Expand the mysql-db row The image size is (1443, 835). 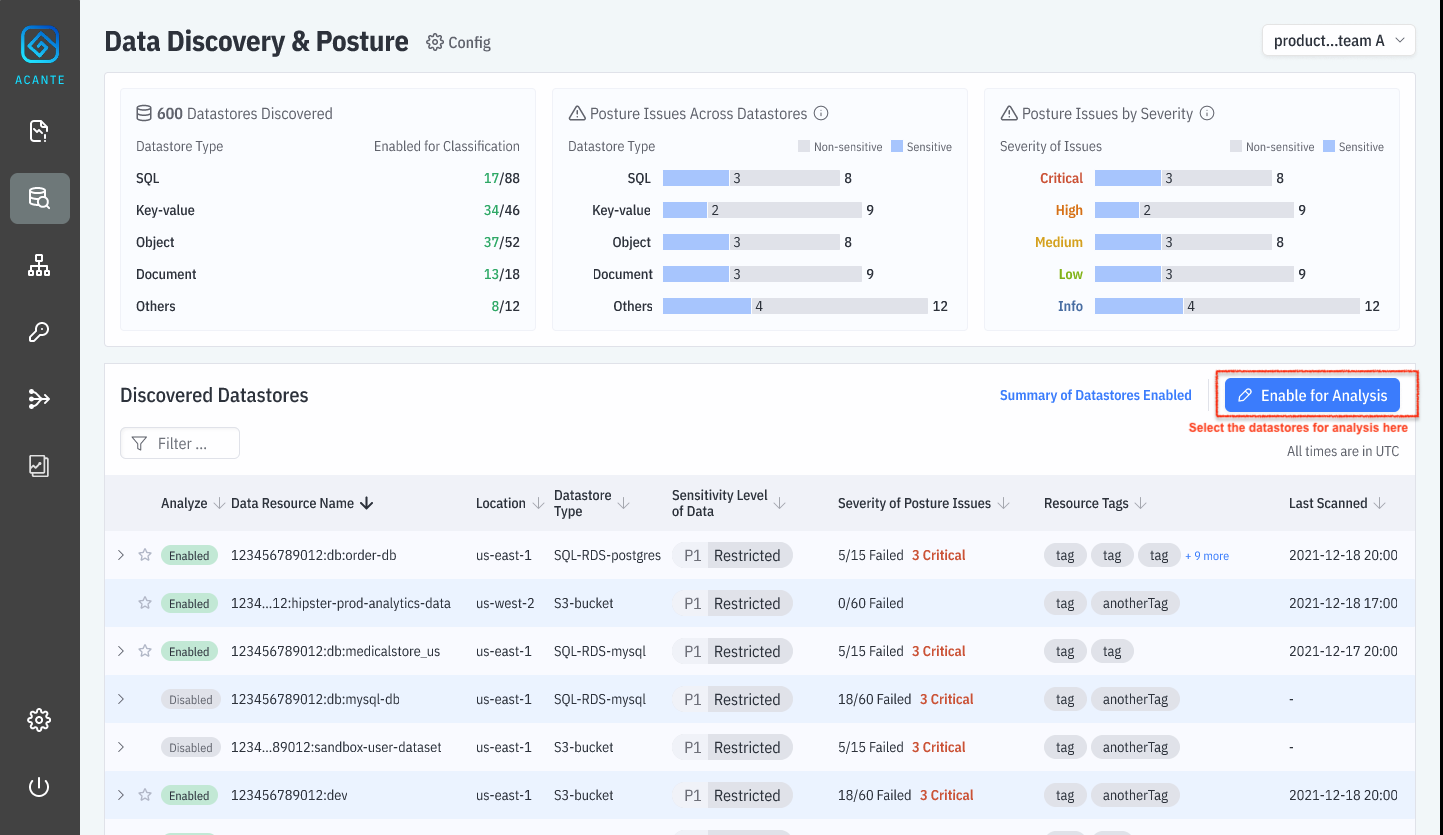pyautogui.click(x=121, y=699)
